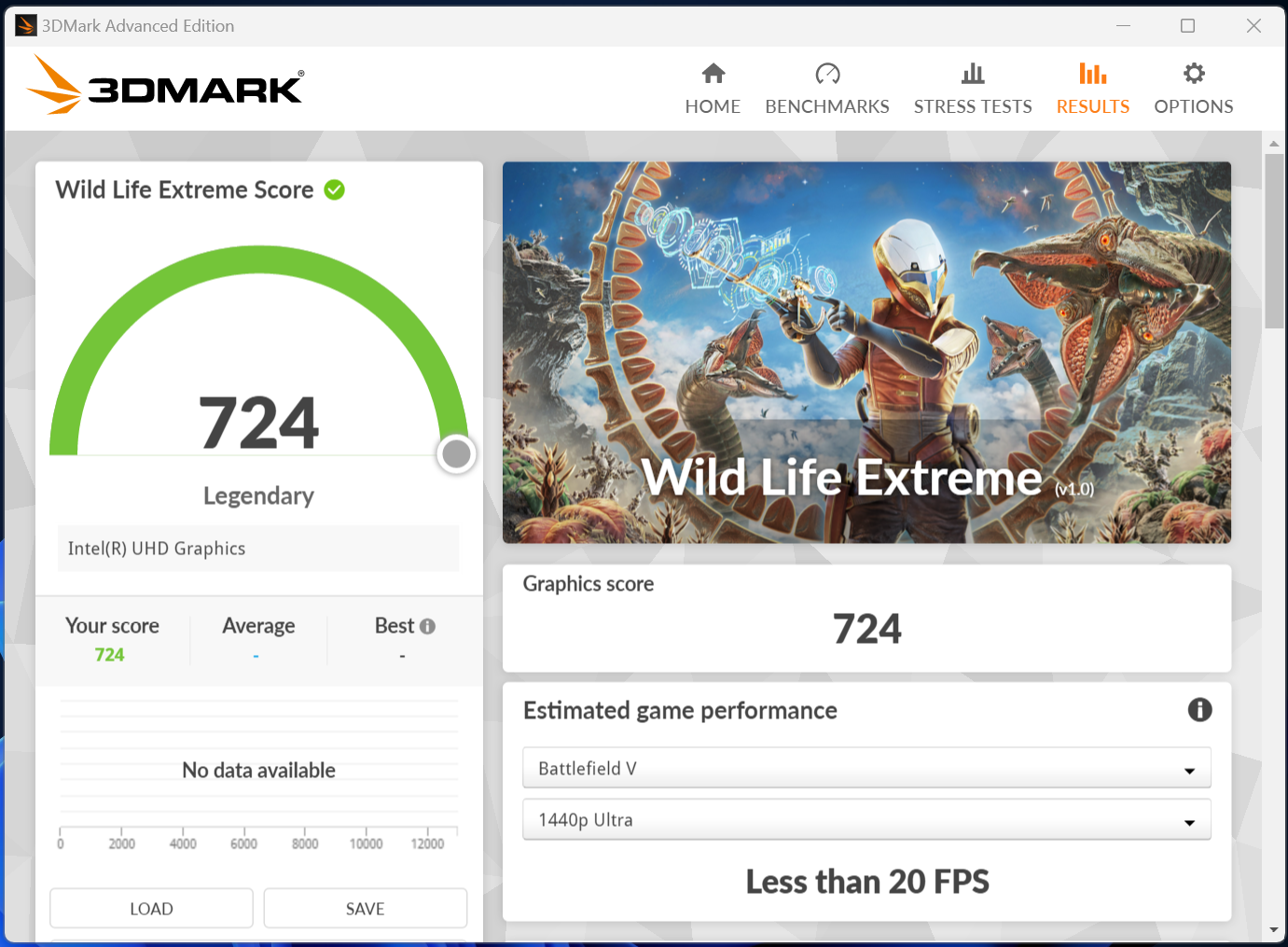Click info icon next to Best
The width and height of the screenshot is (1288, 947).
point(428,627)
